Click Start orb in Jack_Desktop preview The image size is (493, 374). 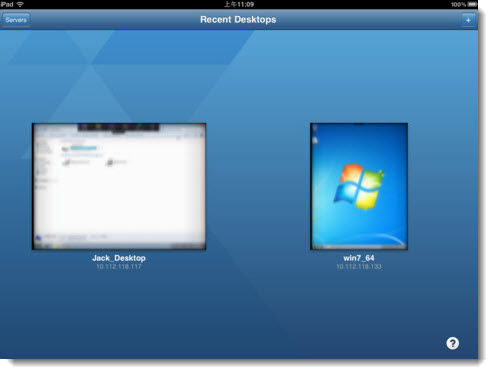coord(39,238)
